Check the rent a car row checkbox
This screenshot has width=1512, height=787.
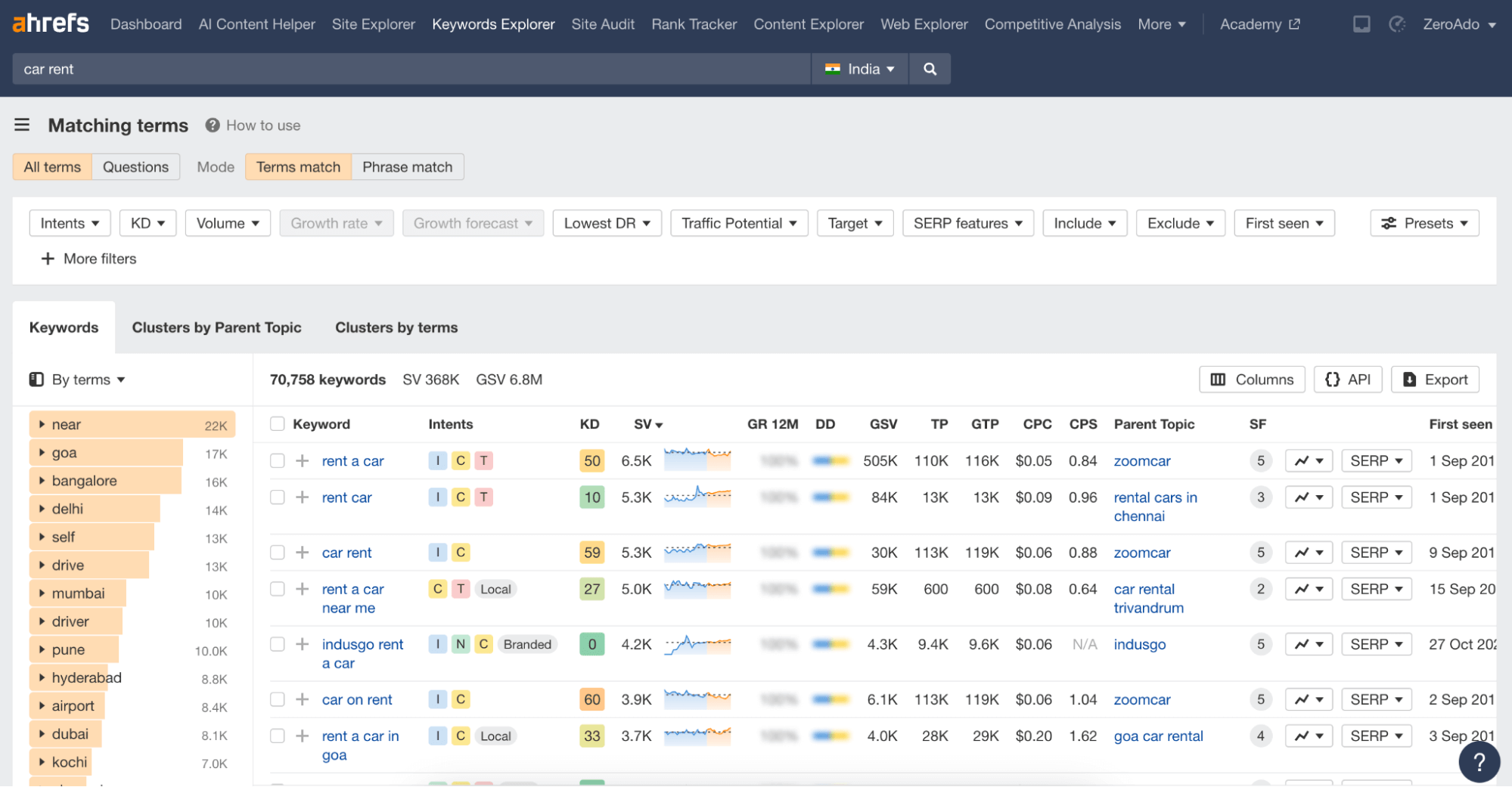point(278,460)
